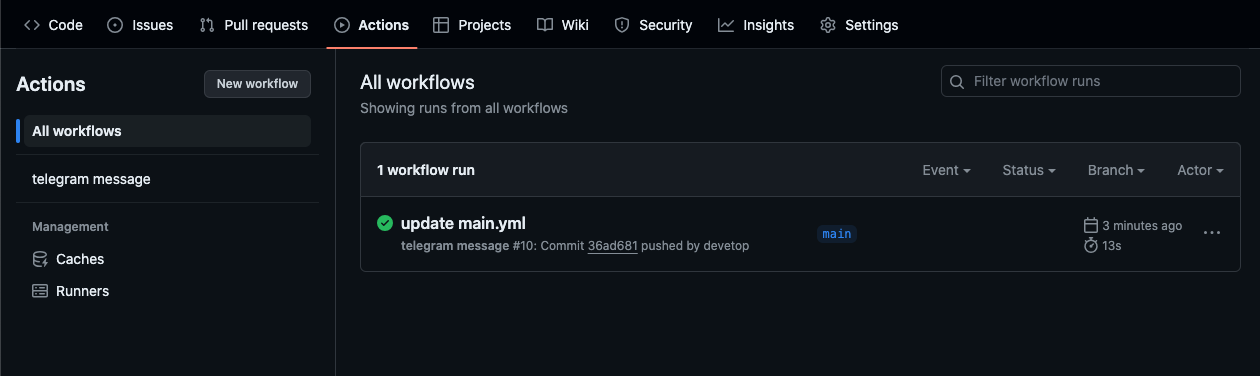
Task: Click the green success check icon
Action: tap(384, 223)
